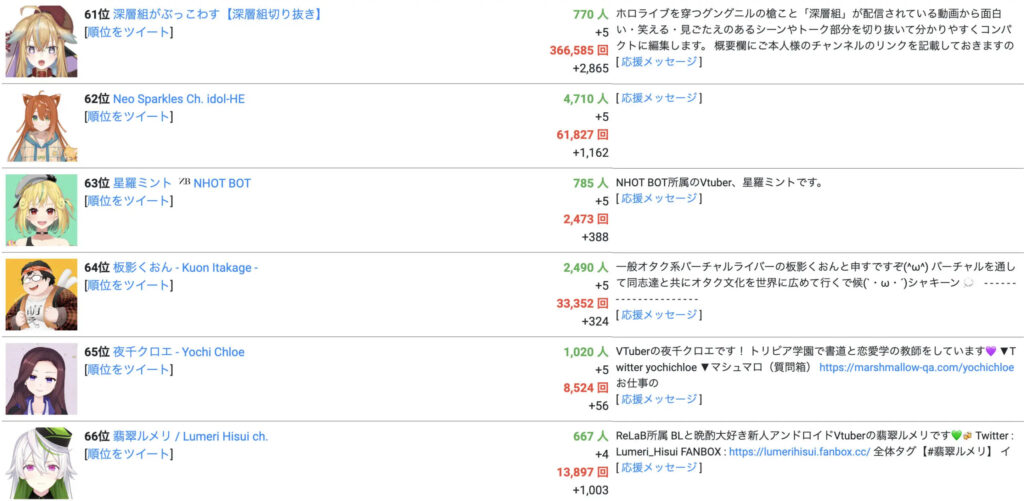Screen dimensions: 1024x501
Task: Open the 61位 深層組がぶっこわす avatar thumbnail
Action: pyautogui.click(x=41, y=41)
